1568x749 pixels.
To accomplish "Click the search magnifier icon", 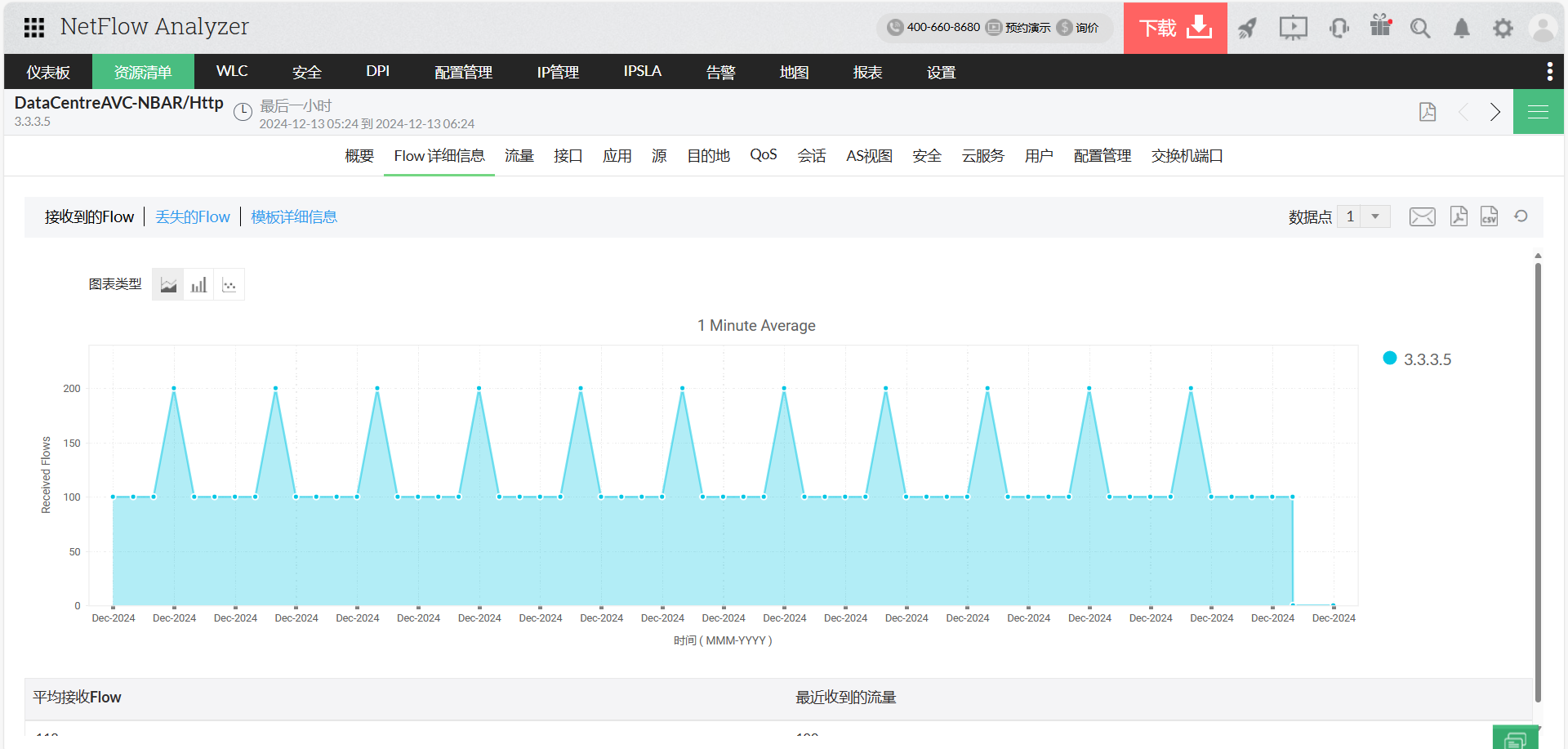I will pos(1420,29).
